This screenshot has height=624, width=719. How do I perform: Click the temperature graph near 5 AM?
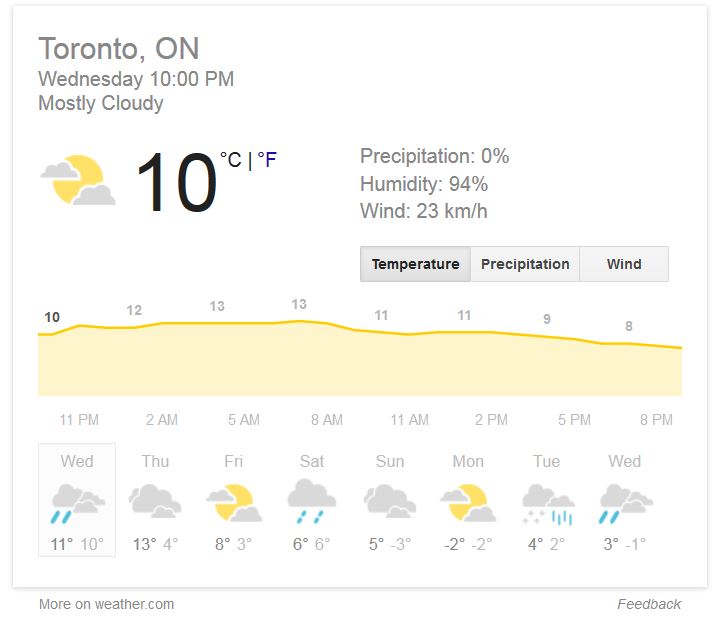pyautogui.click(x=244, y=359)
